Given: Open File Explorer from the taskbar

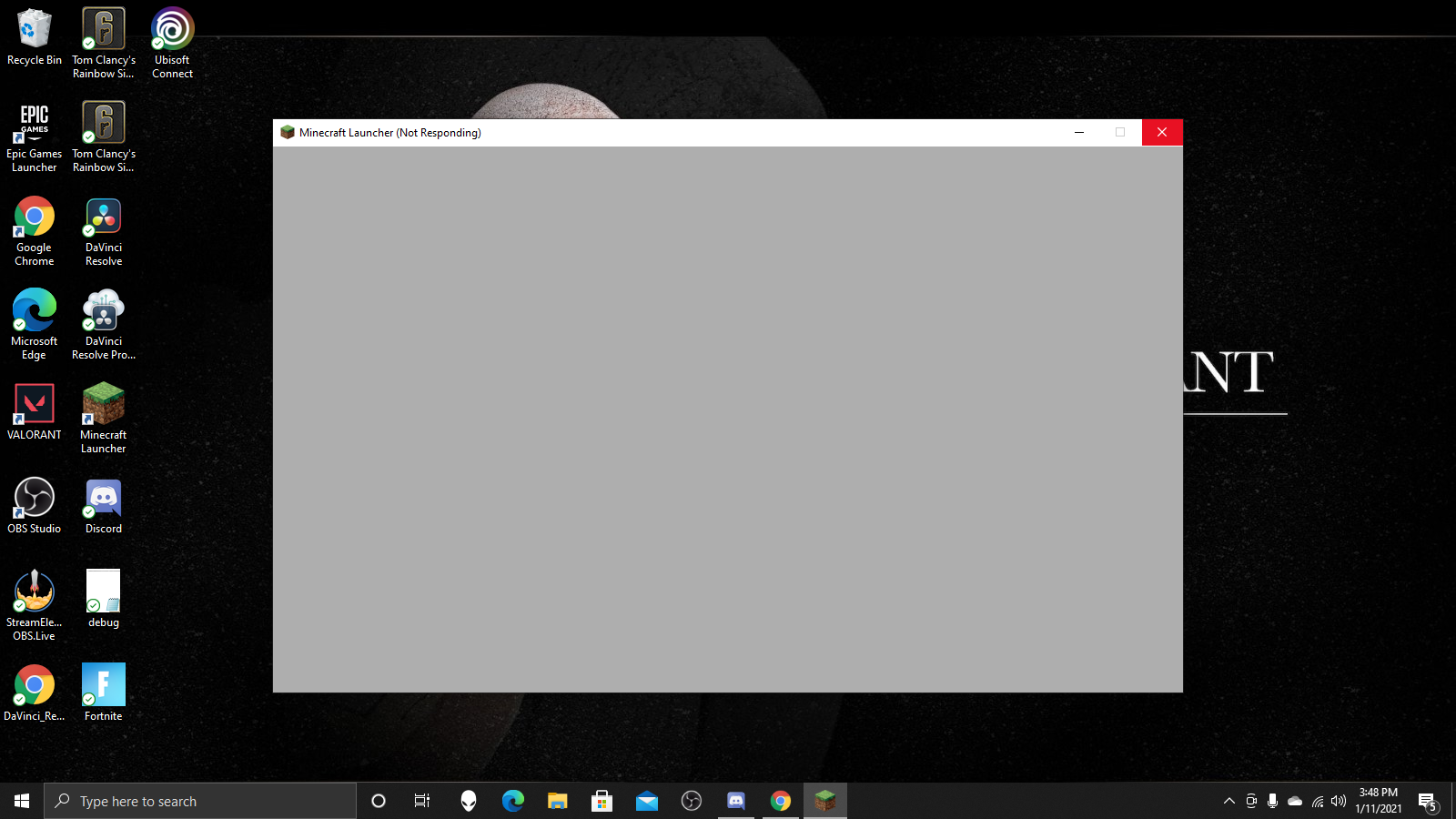Looking at the screenshot, I should (558, 801).
